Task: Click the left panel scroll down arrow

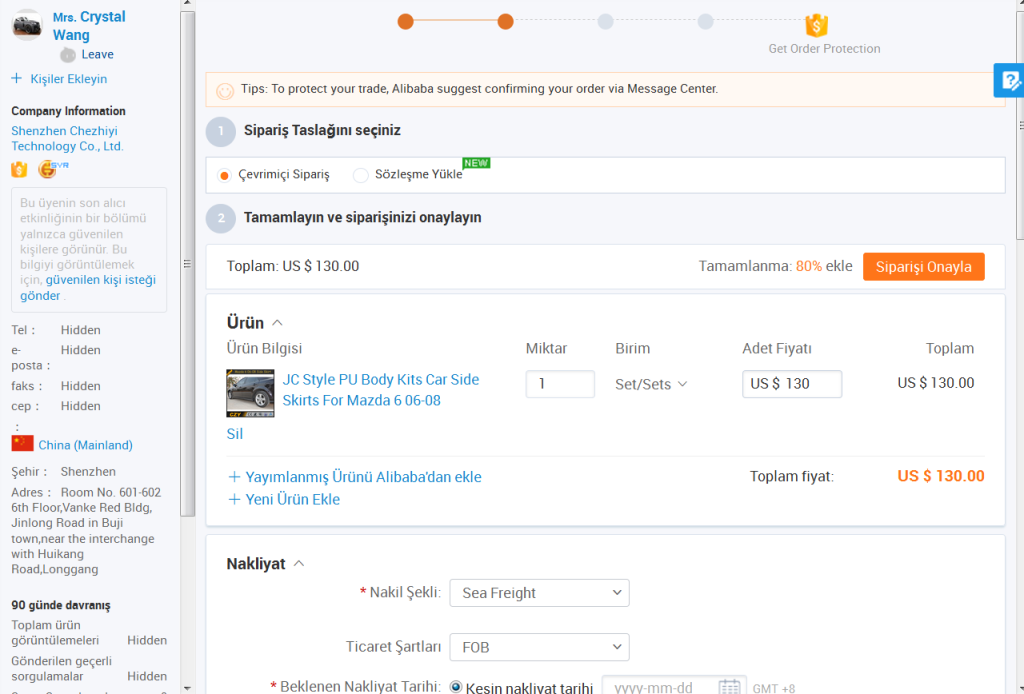Action: pyautogui.click(x=187, y=688)
